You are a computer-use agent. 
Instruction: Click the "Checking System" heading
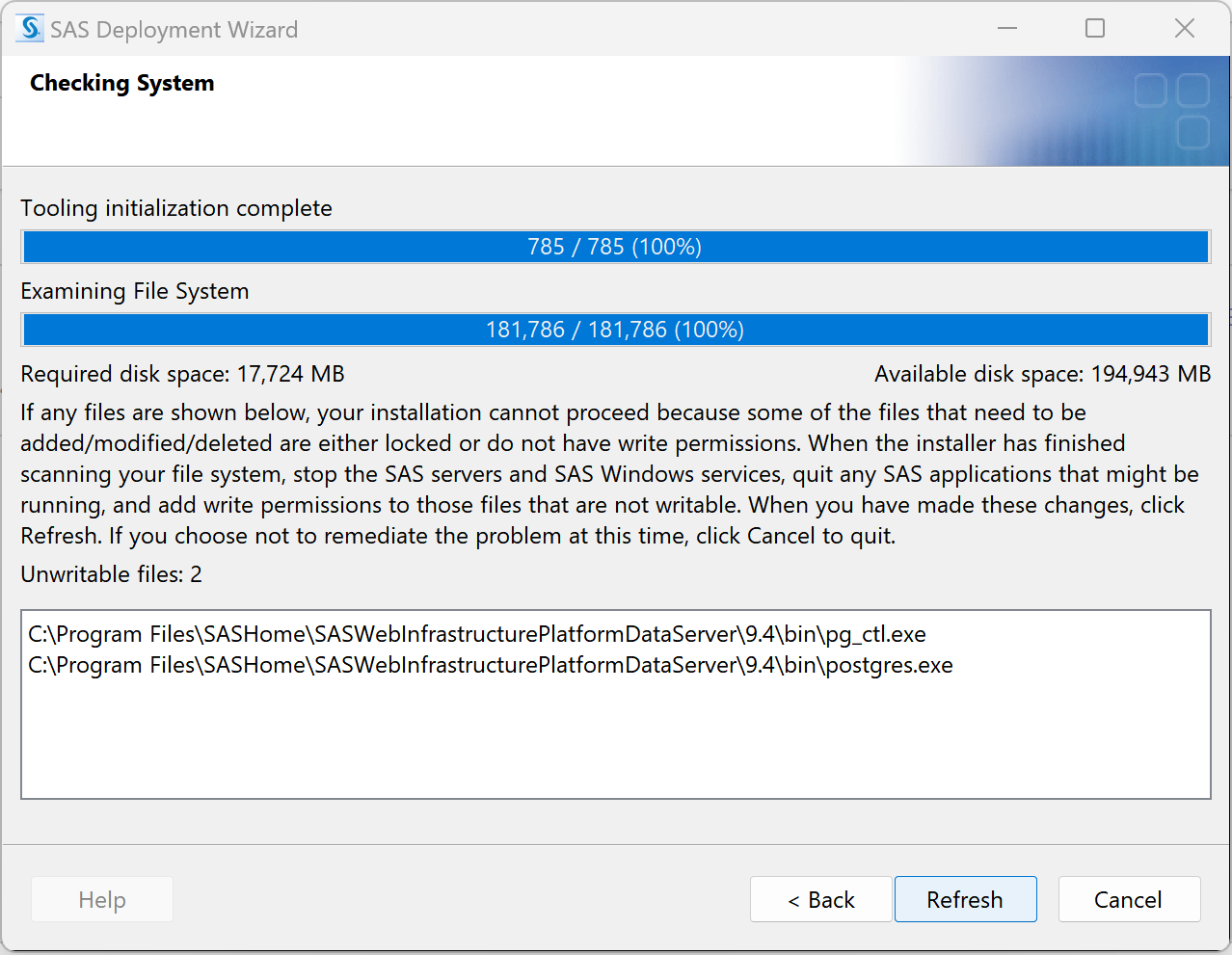tap(122, 83)
